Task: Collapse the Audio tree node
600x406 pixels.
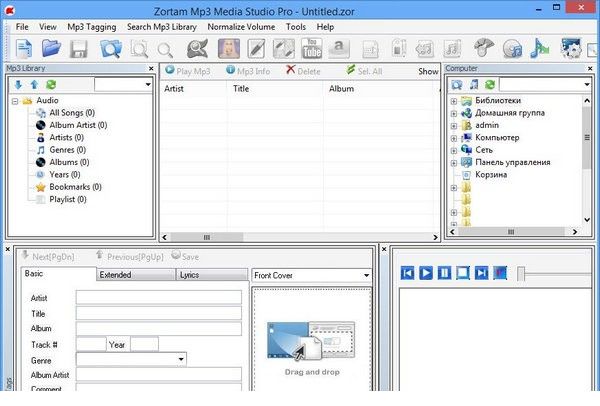Action: pyautogui.click(x=15, y=101)
